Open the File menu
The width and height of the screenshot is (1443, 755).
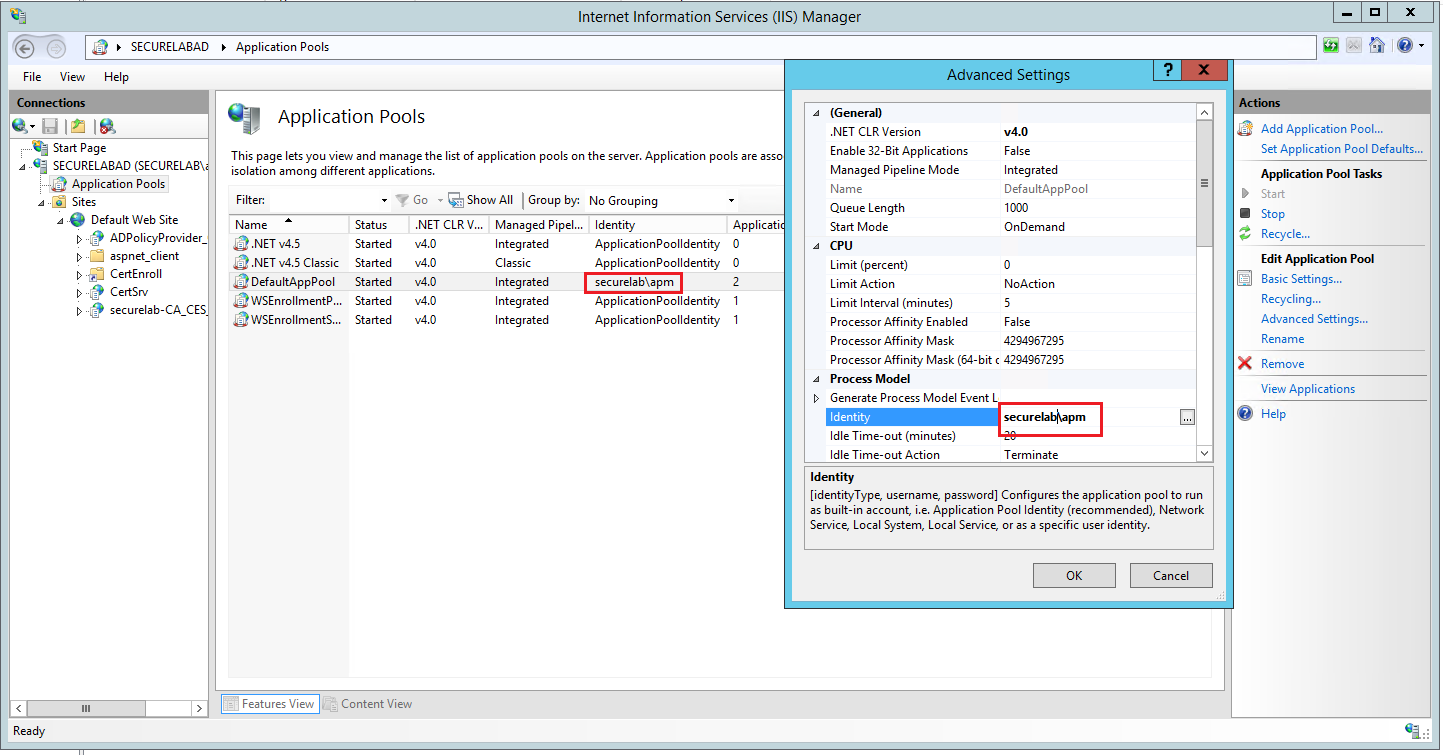[x=32, y=76]
